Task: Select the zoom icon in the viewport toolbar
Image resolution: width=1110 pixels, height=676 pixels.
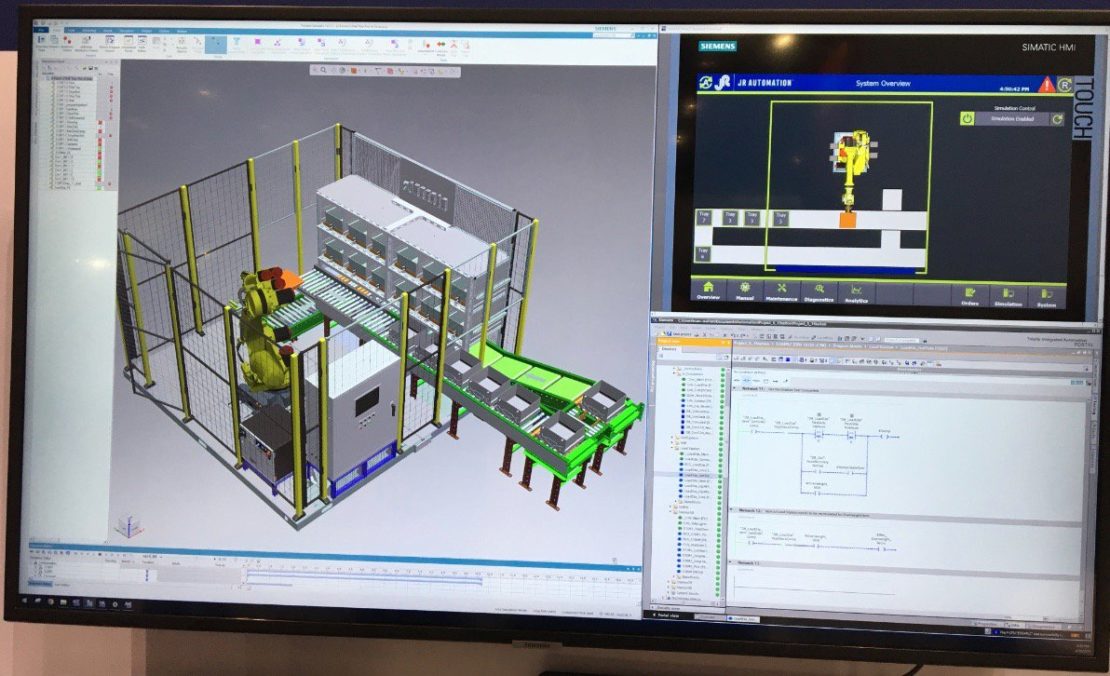Action: point(321,70)
